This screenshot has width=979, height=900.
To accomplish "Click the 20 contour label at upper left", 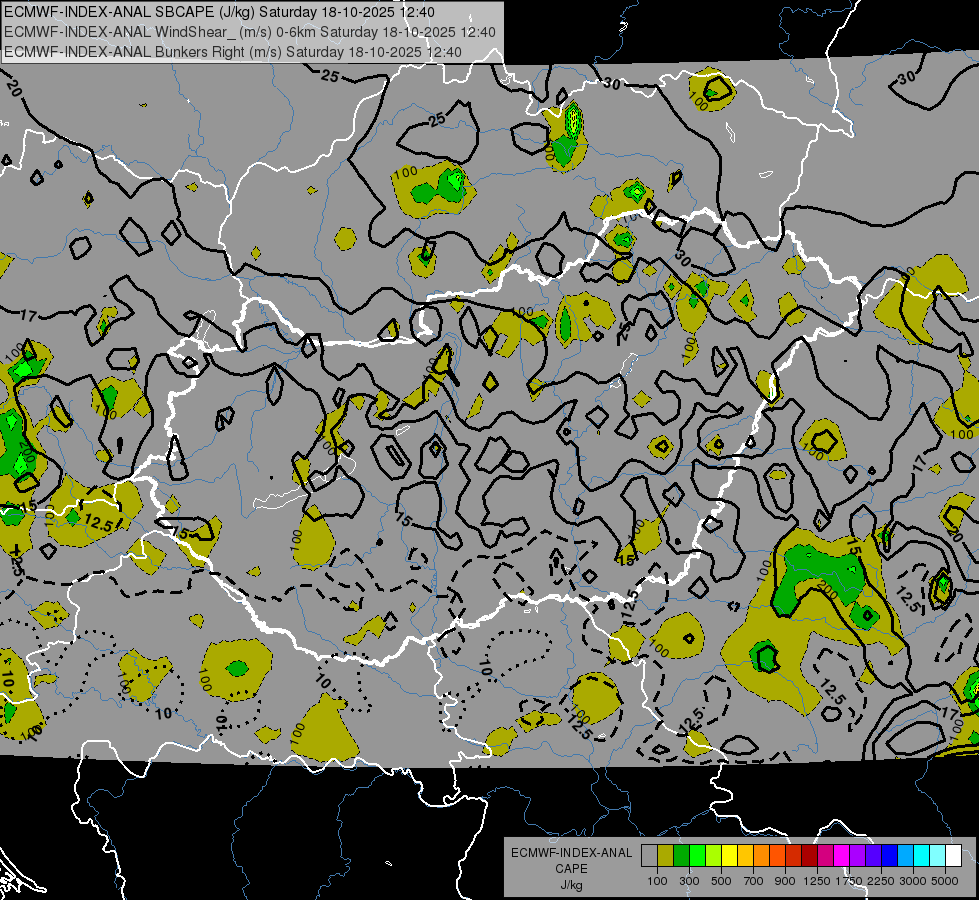I will 13,88.
